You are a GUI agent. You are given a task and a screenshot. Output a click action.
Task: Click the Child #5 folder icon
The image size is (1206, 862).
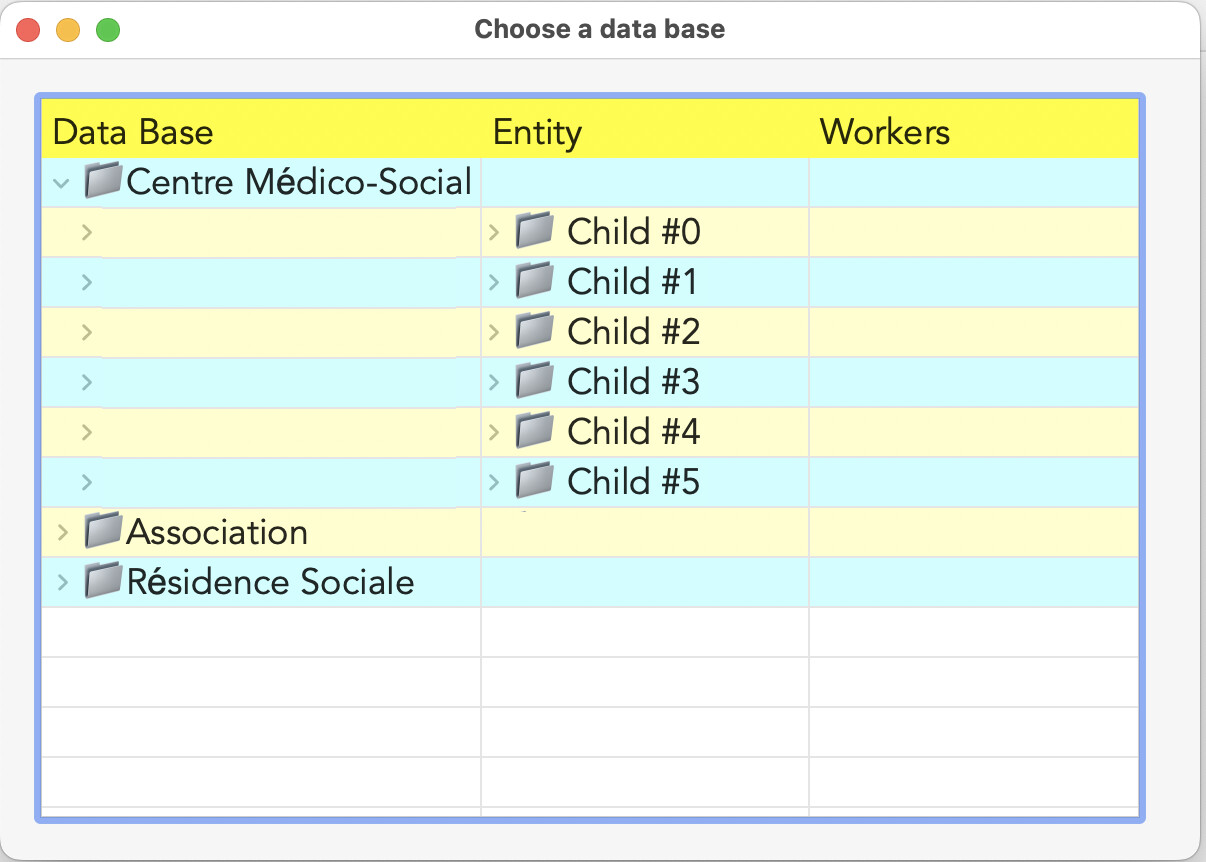pyautogui.click(x=534, y=481)
